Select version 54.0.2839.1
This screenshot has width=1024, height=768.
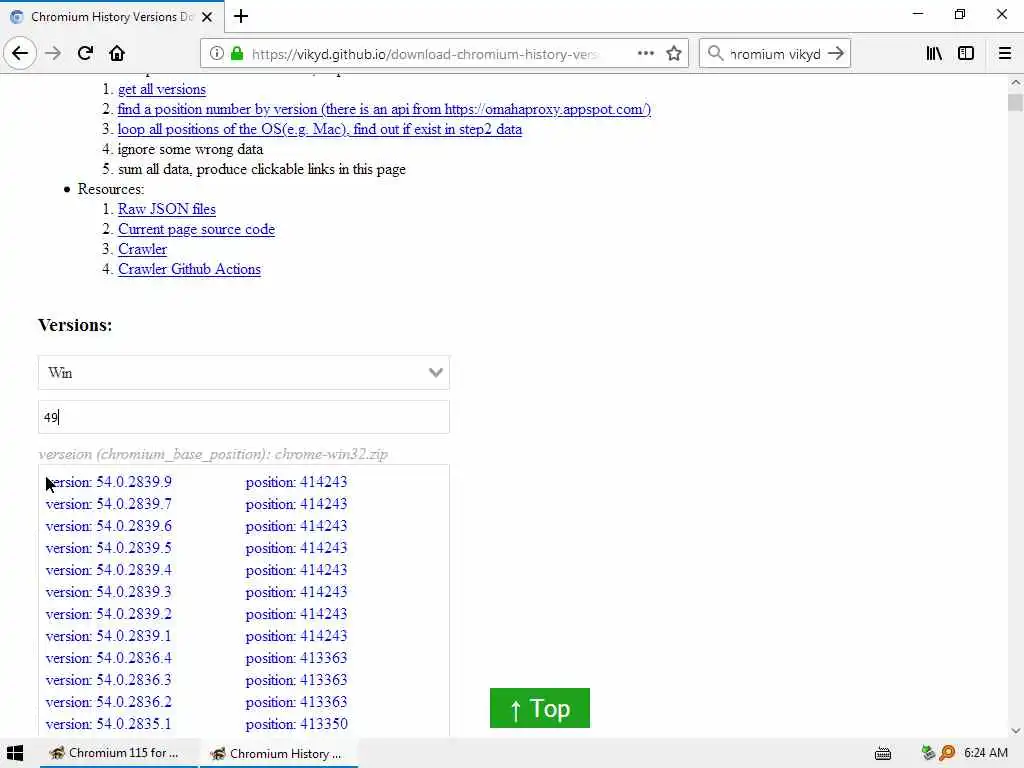(x=109, y=636)
